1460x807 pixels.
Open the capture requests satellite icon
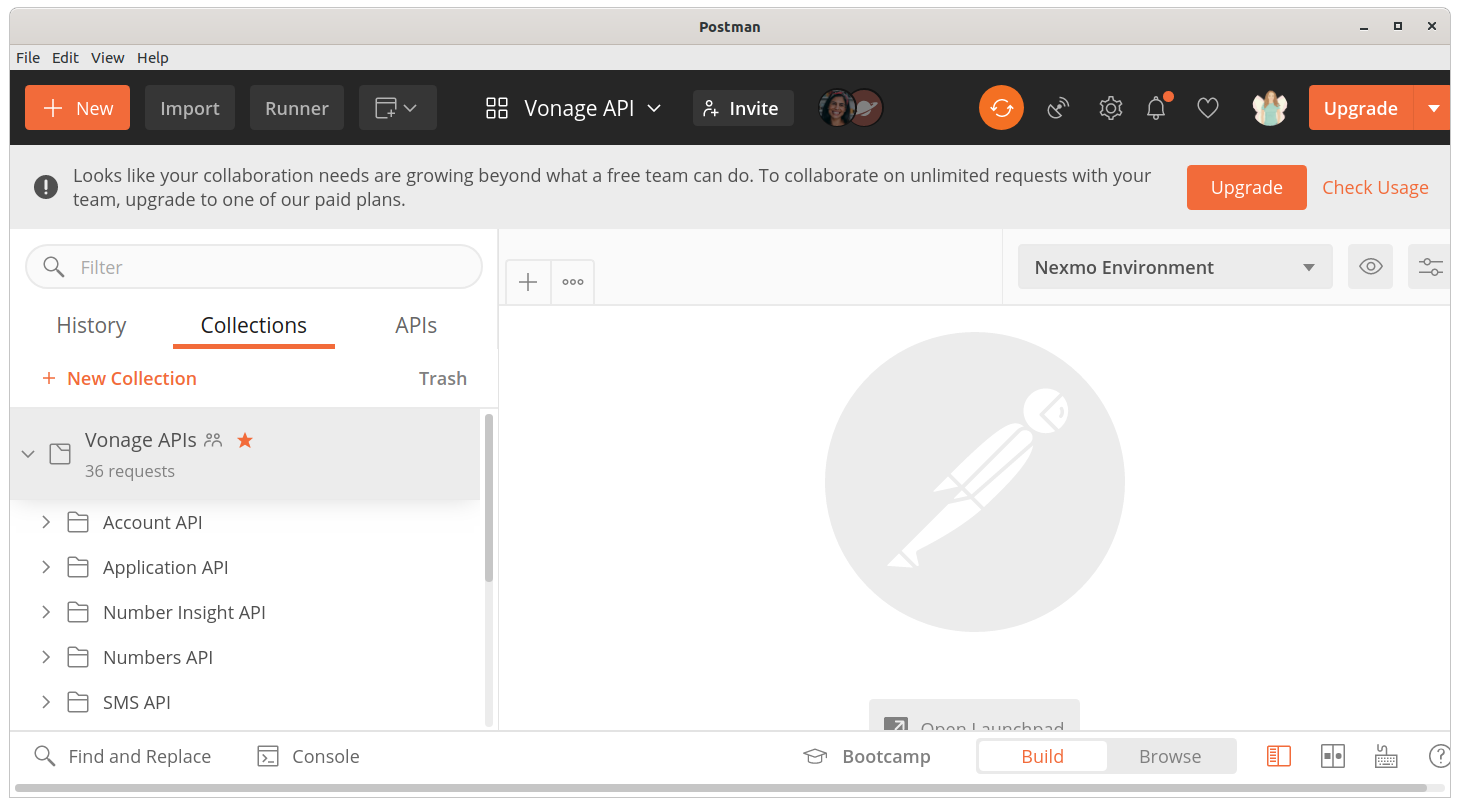[x=1058, y=108]
